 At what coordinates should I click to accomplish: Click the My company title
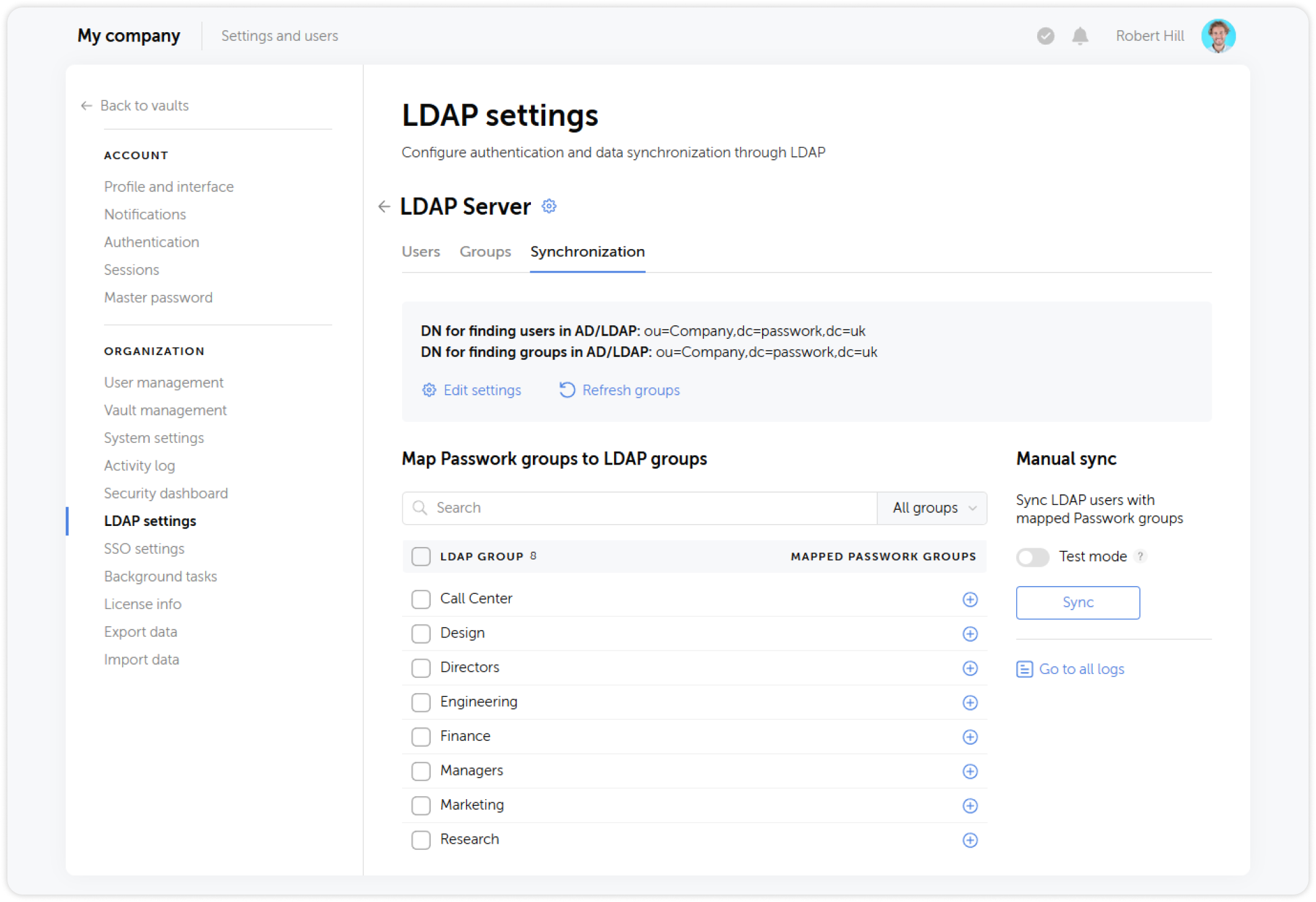(x=129, y=36)
